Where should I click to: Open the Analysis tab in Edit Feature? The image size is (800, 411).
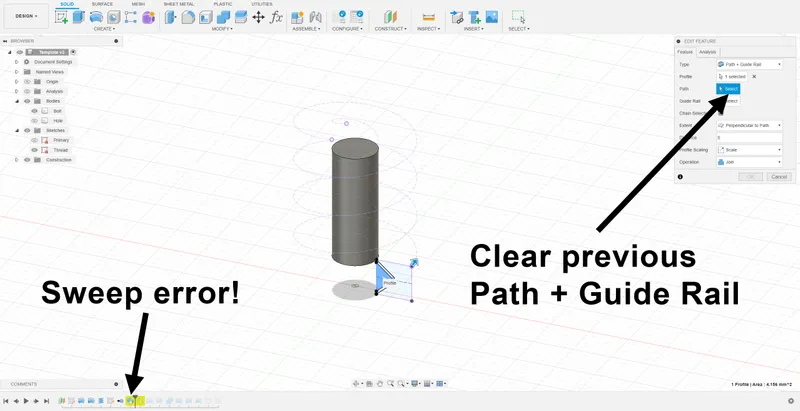pos(708,52)
